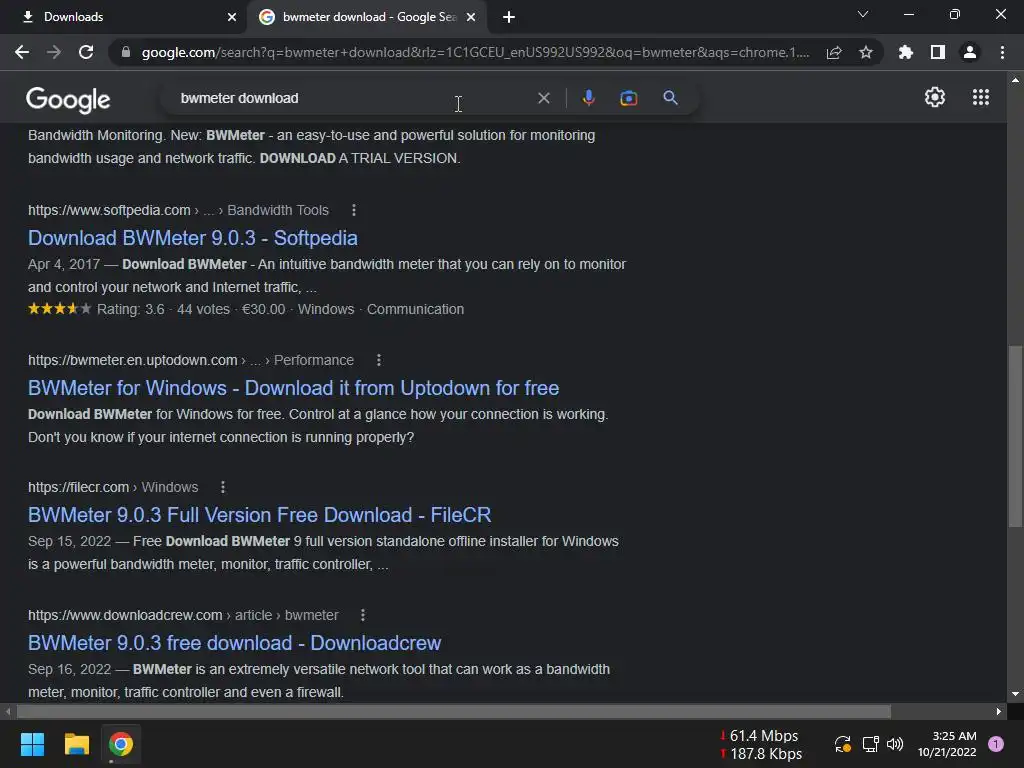
Task: Toggle Chrome side panel
Action: click(x=938, y=52)
